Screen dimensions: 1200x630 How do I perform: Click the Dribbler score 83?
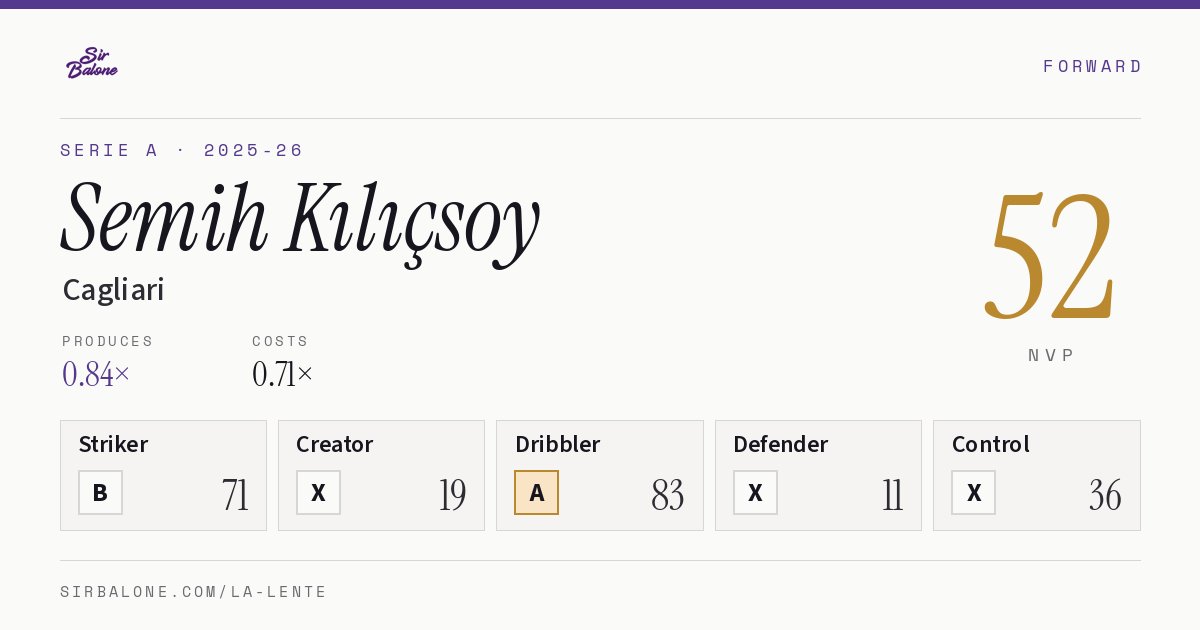point(668,495)
